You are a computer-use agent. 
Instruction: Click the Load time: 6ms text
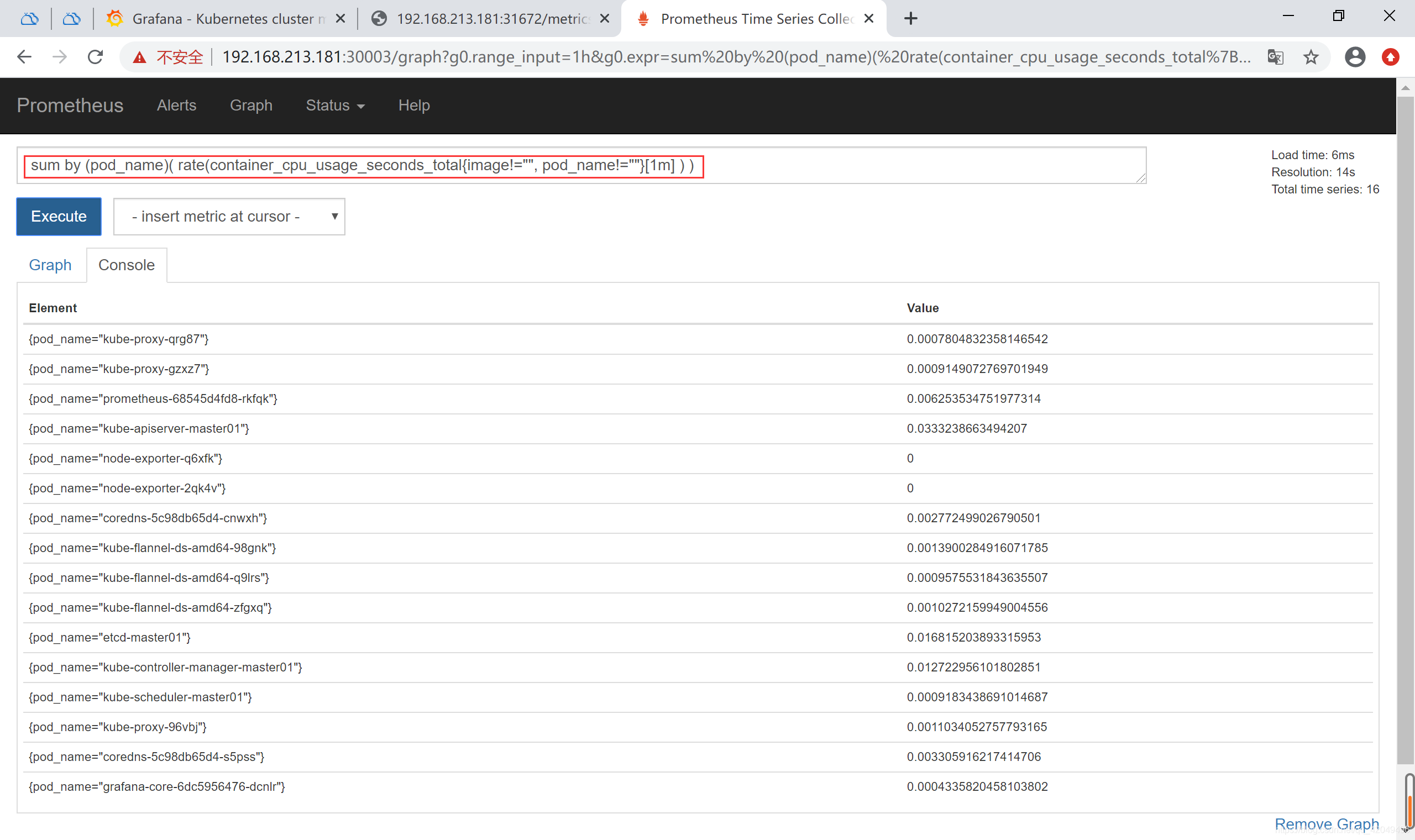(x=1313, y=155)
